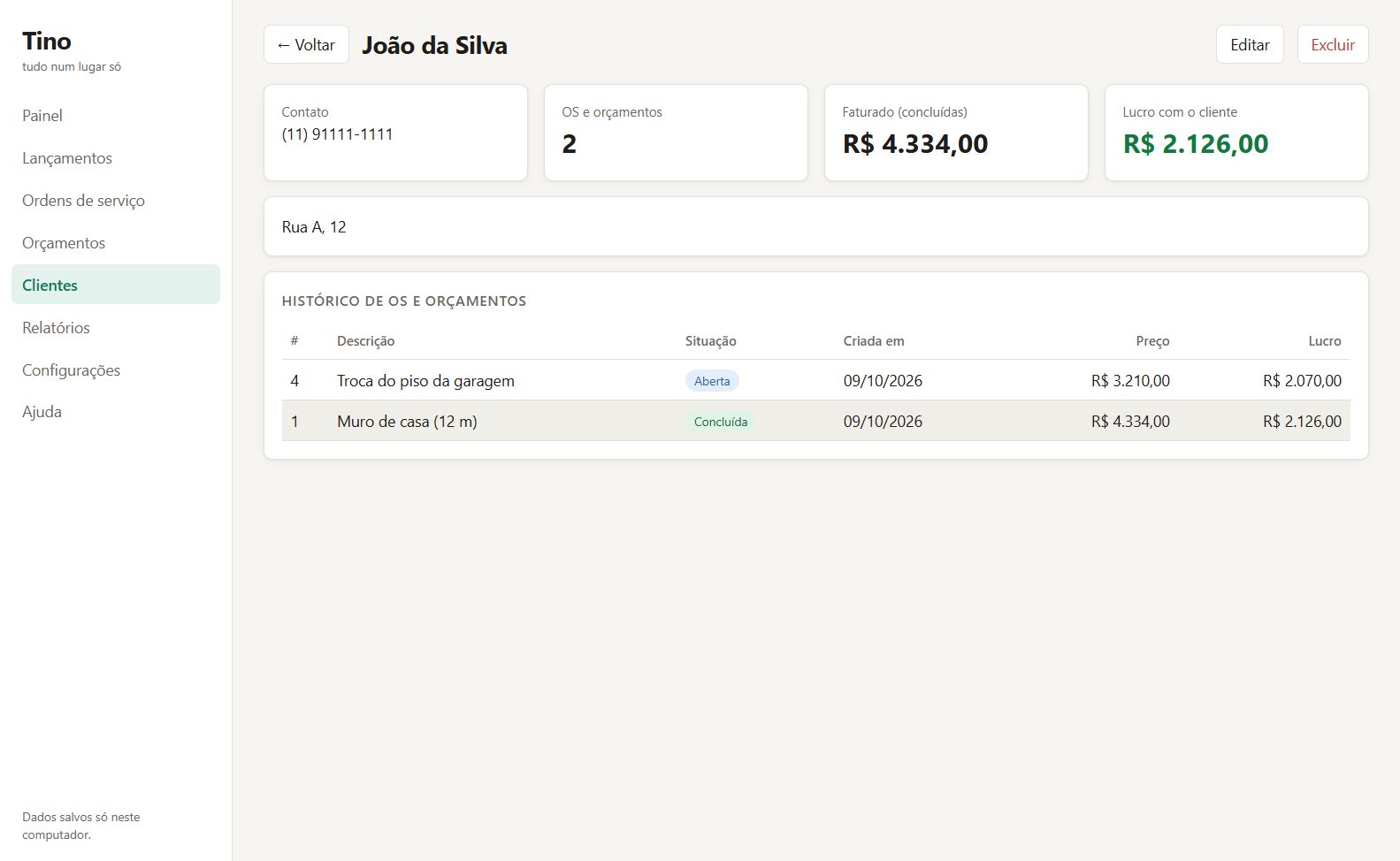Image resolution: width=1400 pixels, height=861 pixels.
Task: Open the Muro de casa (12 m) row
Action: pos(815,421)
